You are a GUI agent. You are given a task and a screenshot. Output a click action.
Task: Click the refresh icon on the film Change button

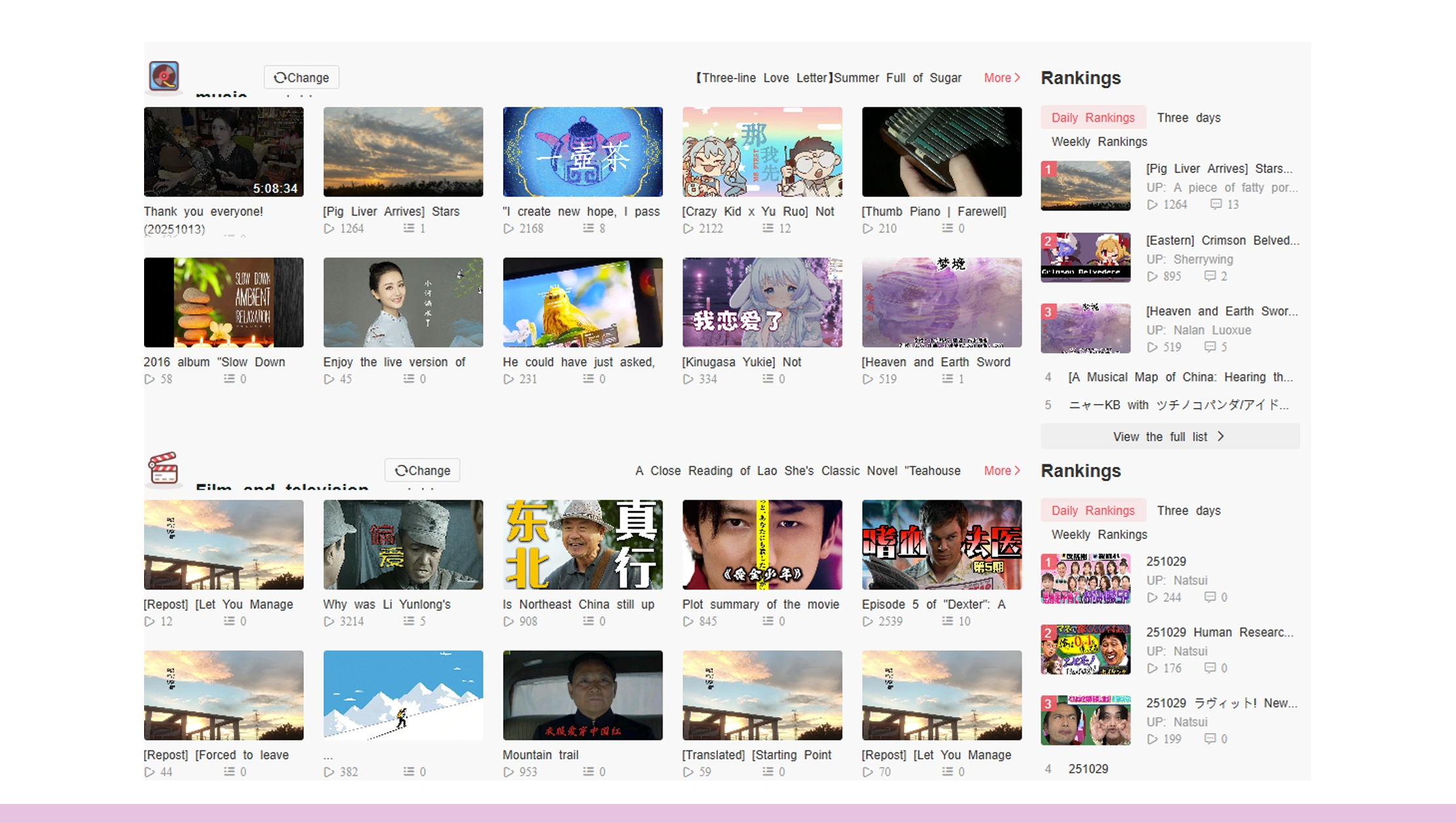pos(401,470)
